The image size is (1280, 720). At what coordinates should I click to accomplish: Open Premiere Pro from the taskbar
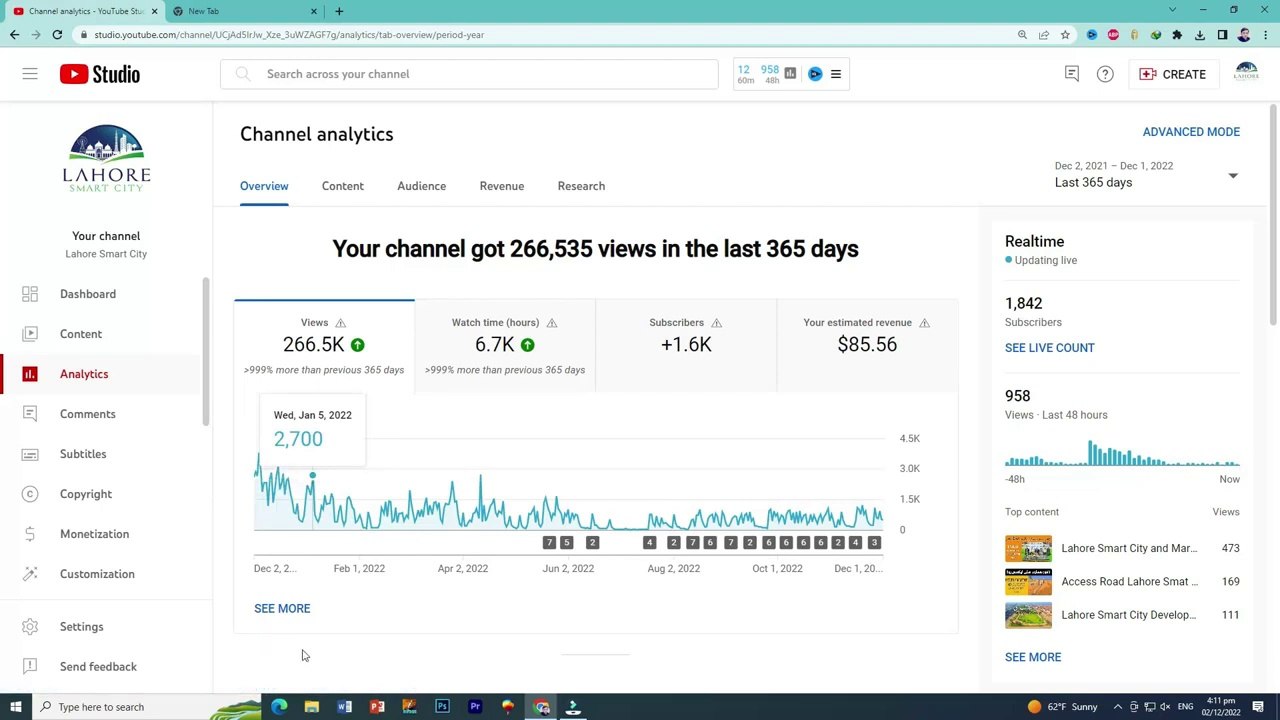tap(475, 707)
